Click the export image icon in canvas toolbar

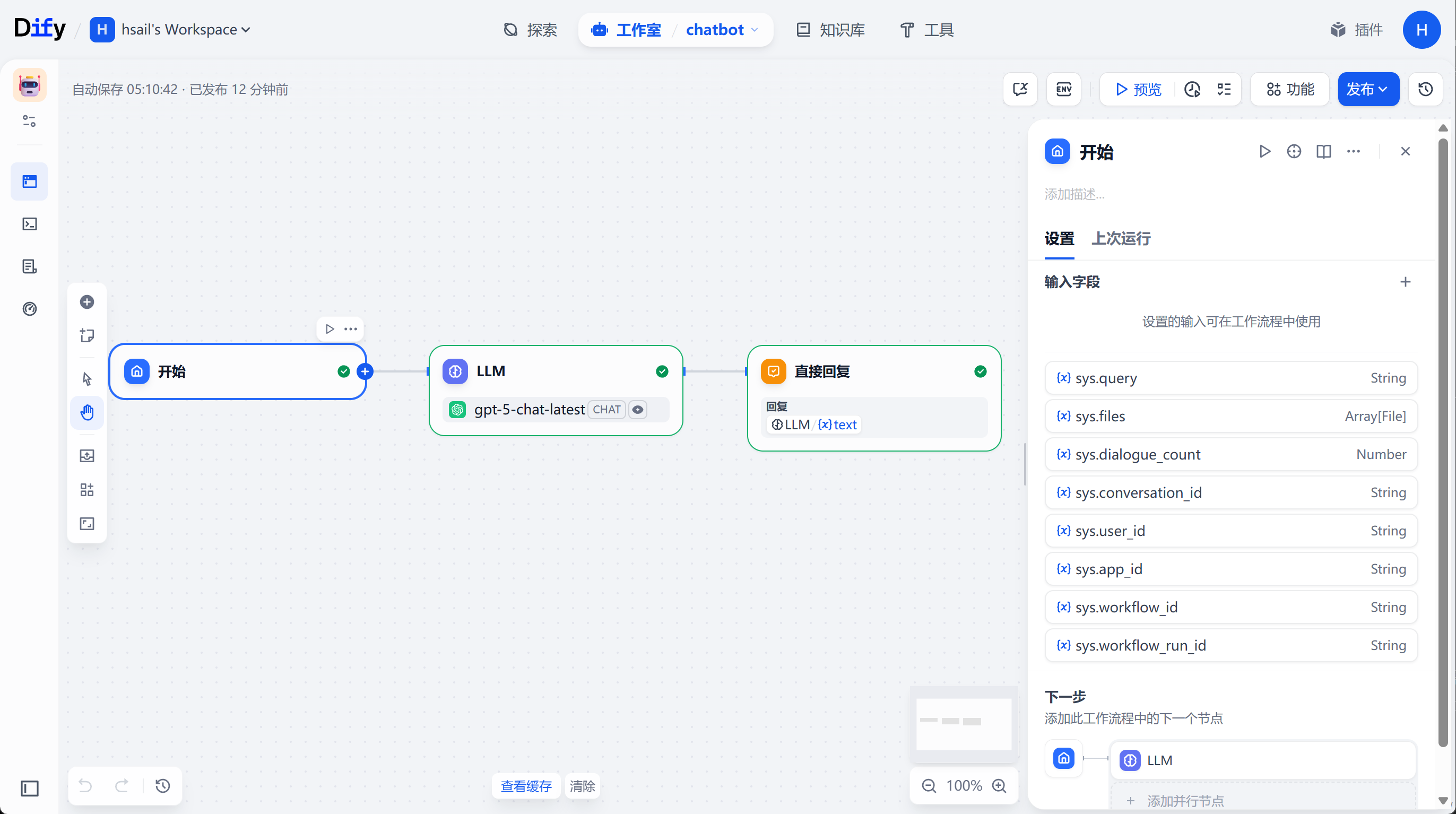(87, 456)
